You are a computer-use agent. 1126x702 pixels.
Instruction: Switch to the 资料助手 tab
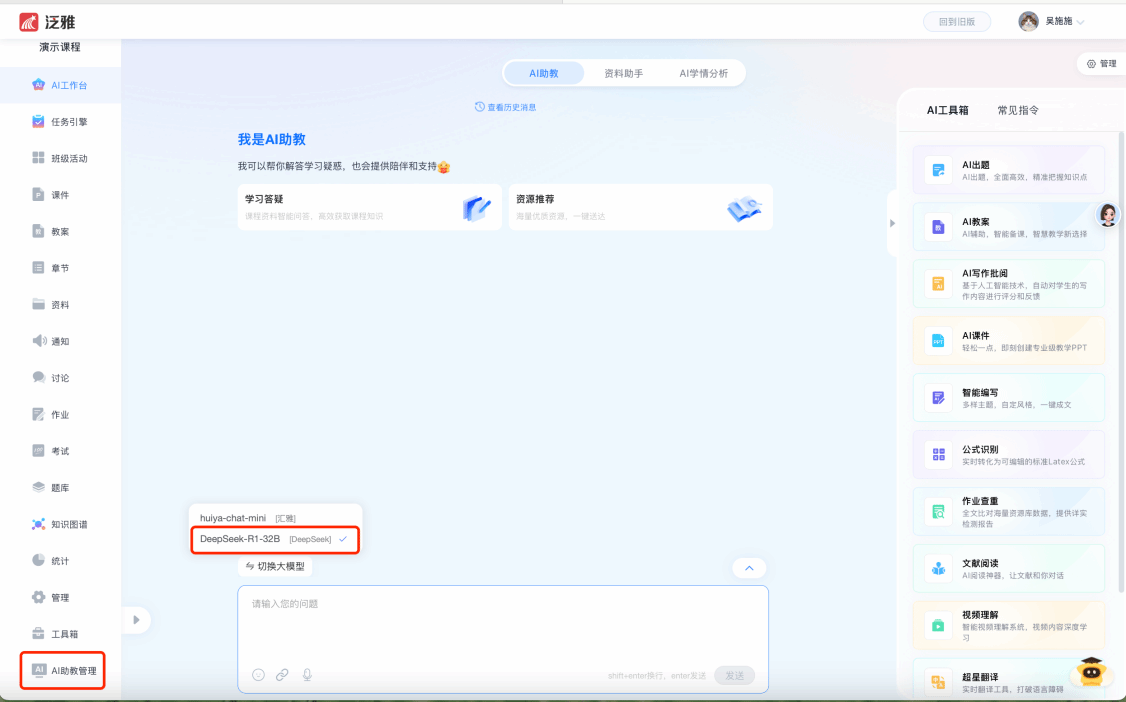pyautogui.click(x=623, y=73)
